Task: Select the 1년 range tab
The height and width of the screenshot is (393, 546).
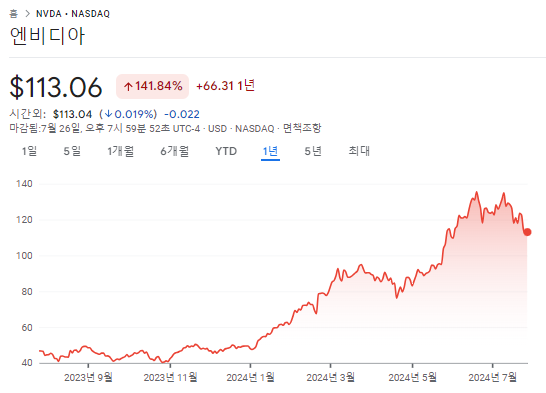Action: (x=270, y=151)
